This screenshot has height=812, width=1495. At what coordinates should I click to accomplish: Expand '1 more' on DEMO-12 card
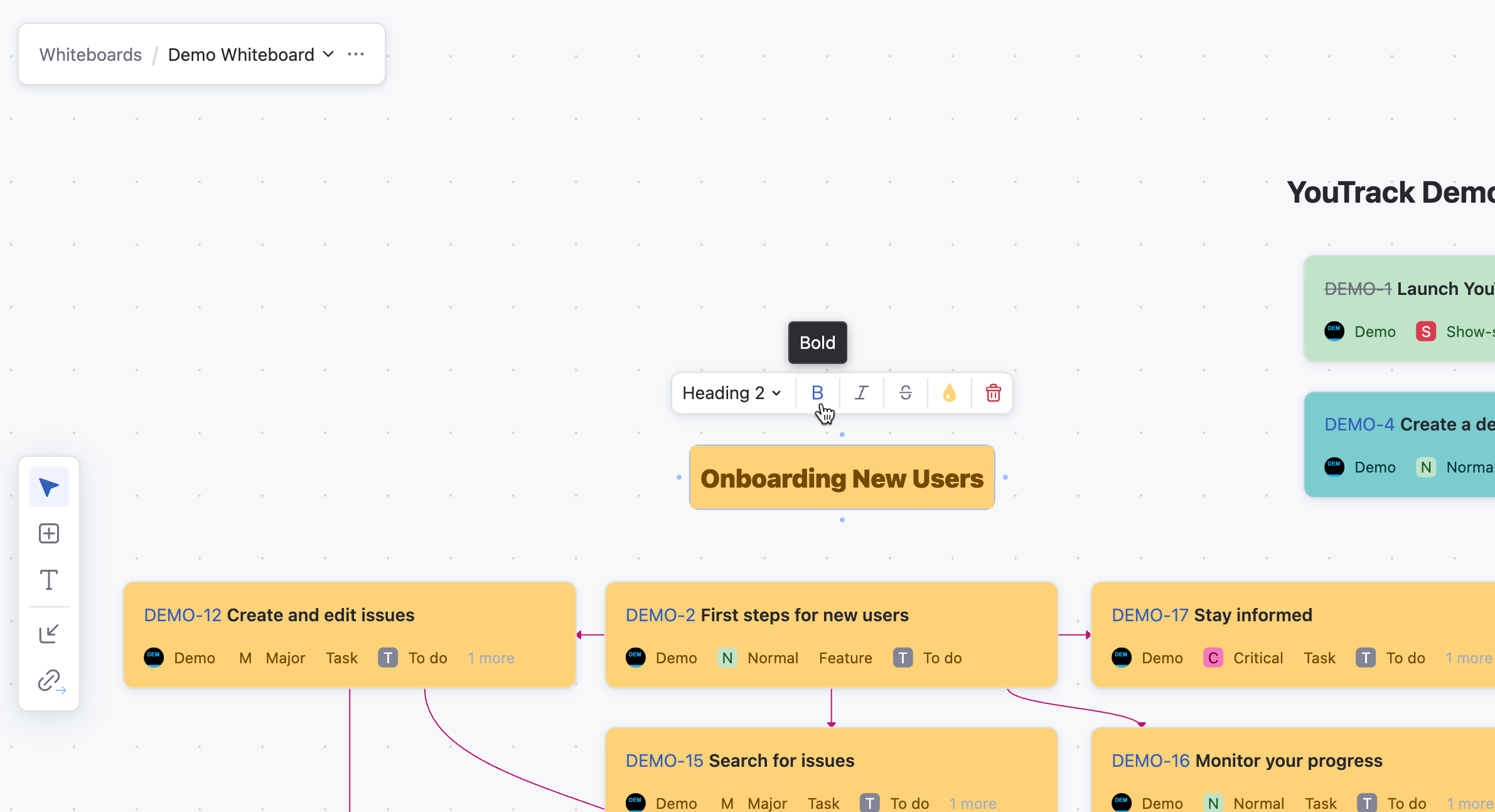(x=491, y=658)
